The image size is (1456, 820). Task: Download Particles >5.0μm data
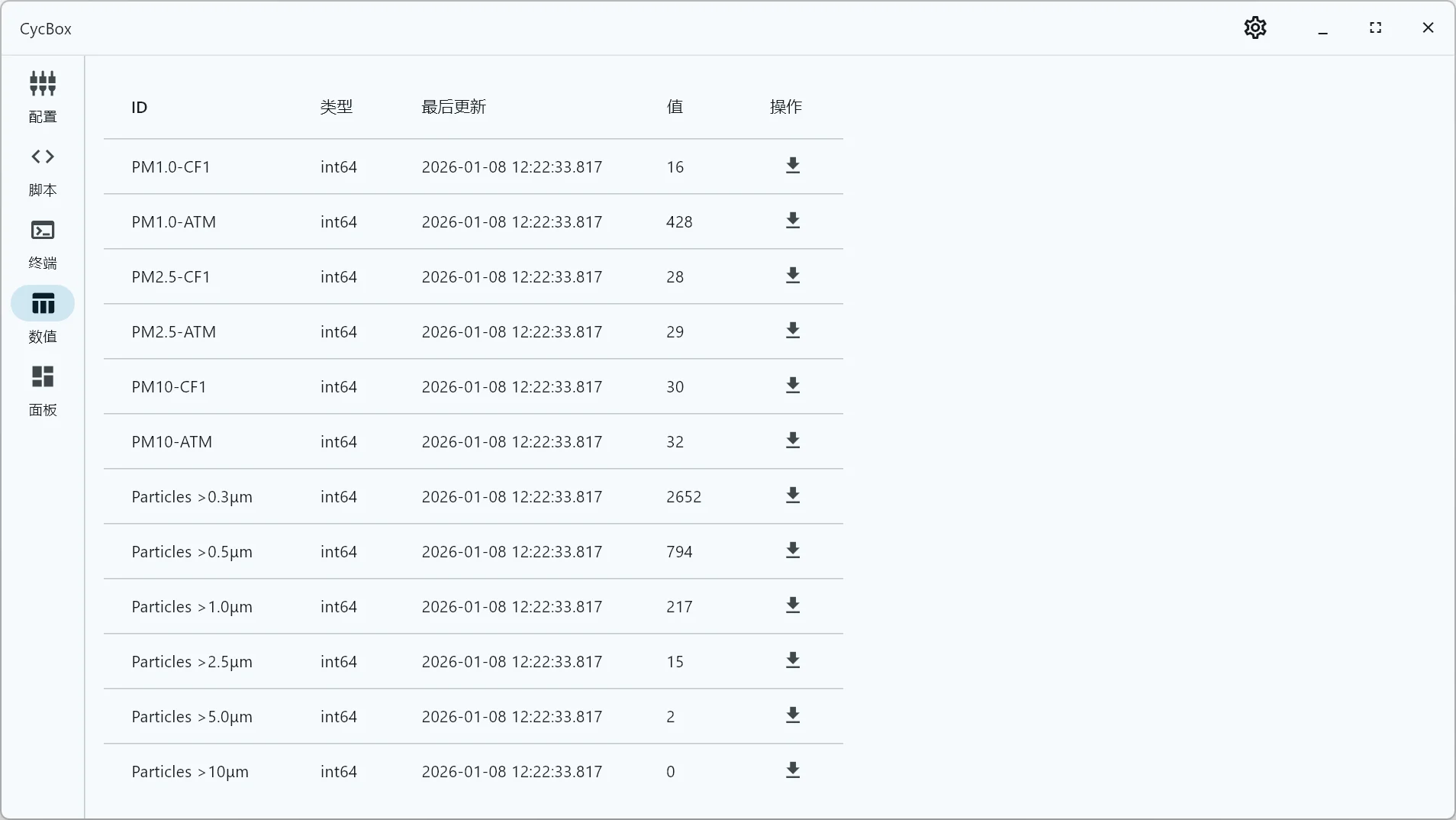click(793, 716)
